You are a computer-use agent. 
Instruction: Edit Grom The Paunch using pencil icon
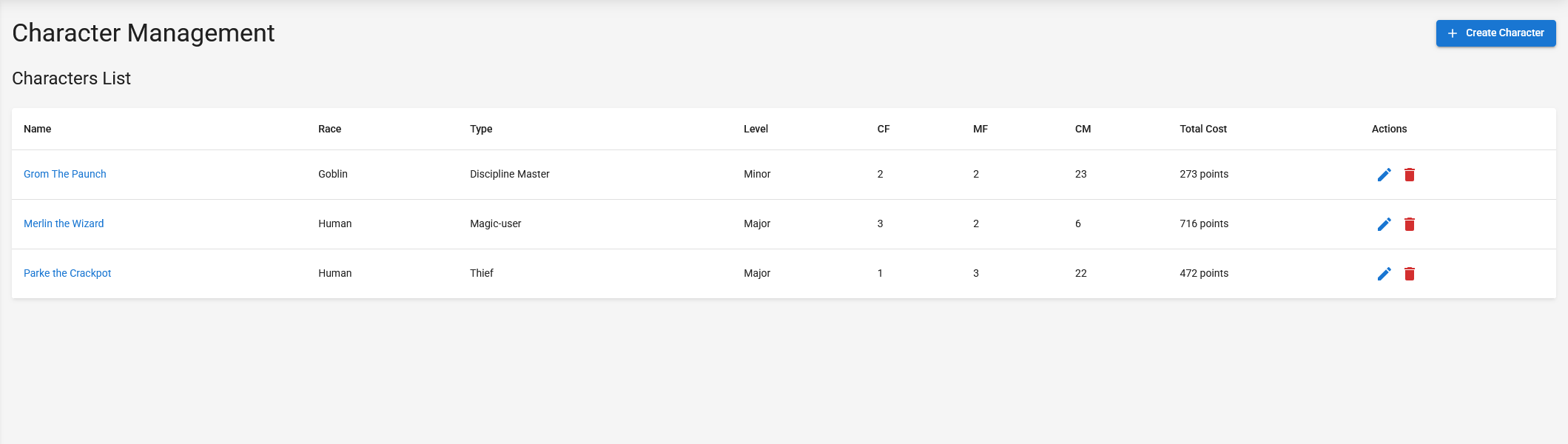point(1384,175)
